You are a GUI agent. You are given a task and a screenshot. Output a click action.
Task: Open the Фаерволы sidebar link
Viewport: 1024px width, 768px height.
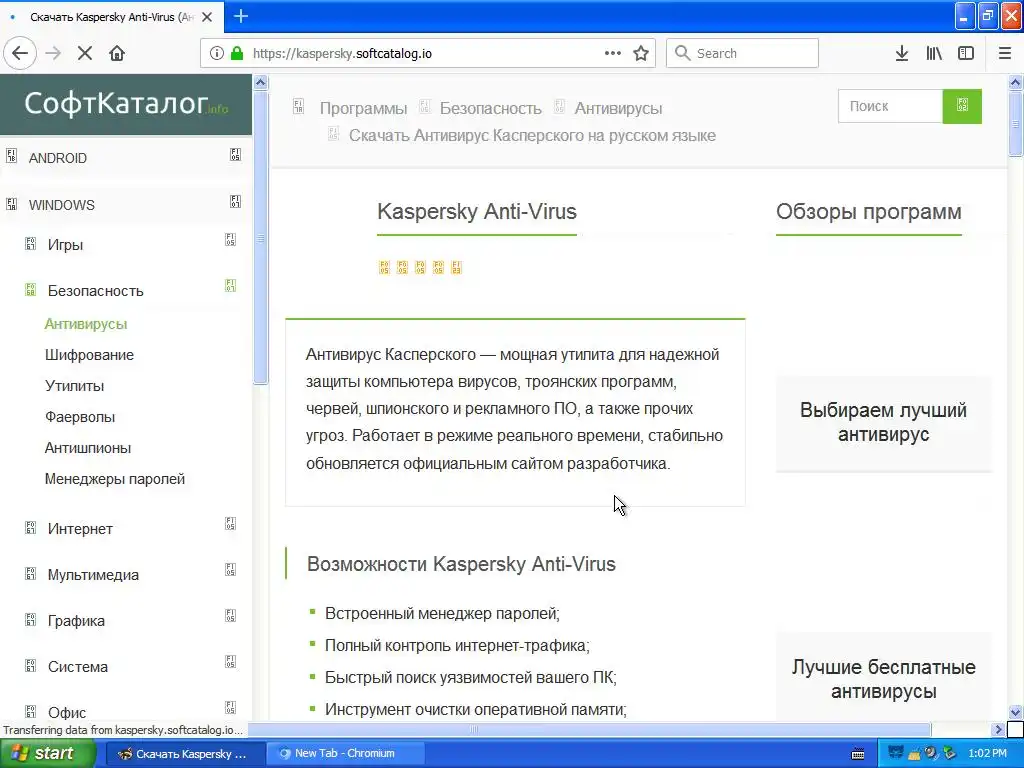click(80, 417)
